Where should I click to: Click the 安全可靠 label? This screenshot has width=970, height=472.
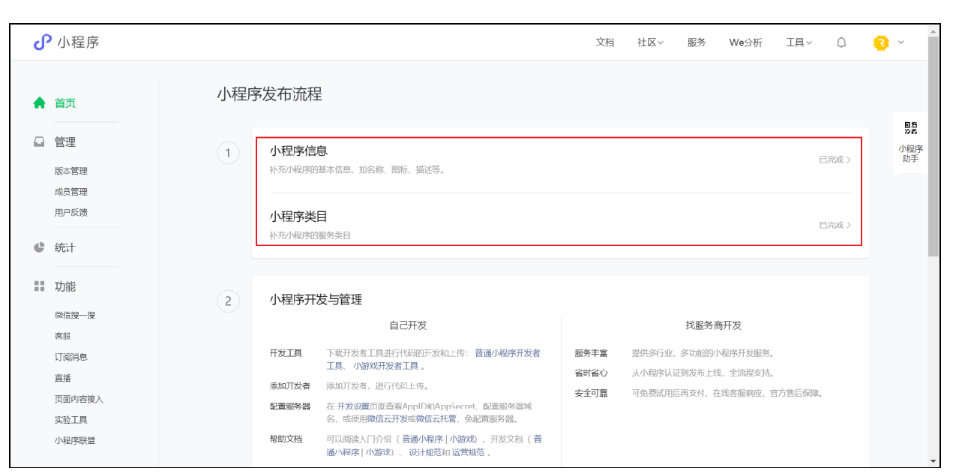[x=591, y=393]
